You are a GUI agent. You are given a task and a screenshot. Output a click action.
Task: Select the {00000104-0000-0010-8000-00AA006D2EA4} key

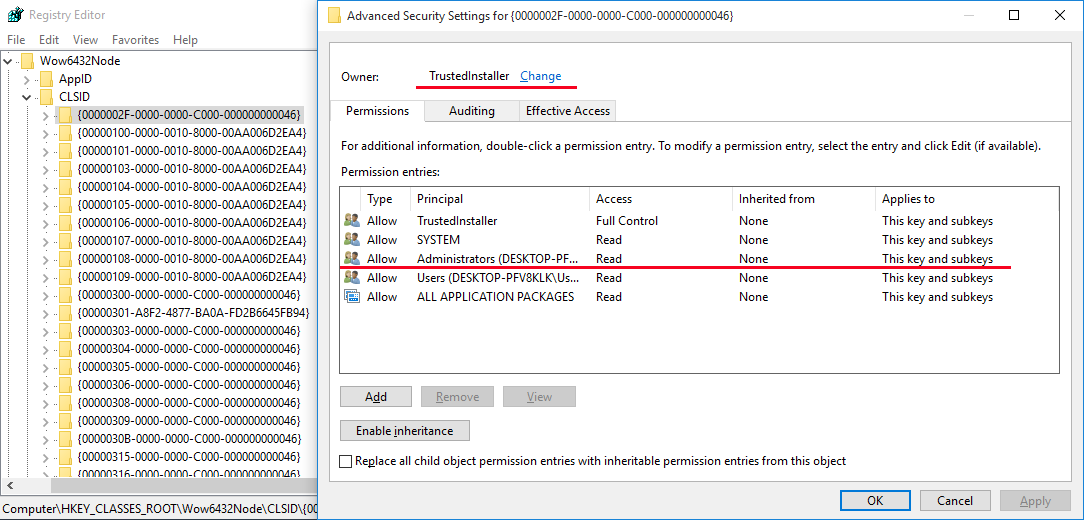point(191,187)
